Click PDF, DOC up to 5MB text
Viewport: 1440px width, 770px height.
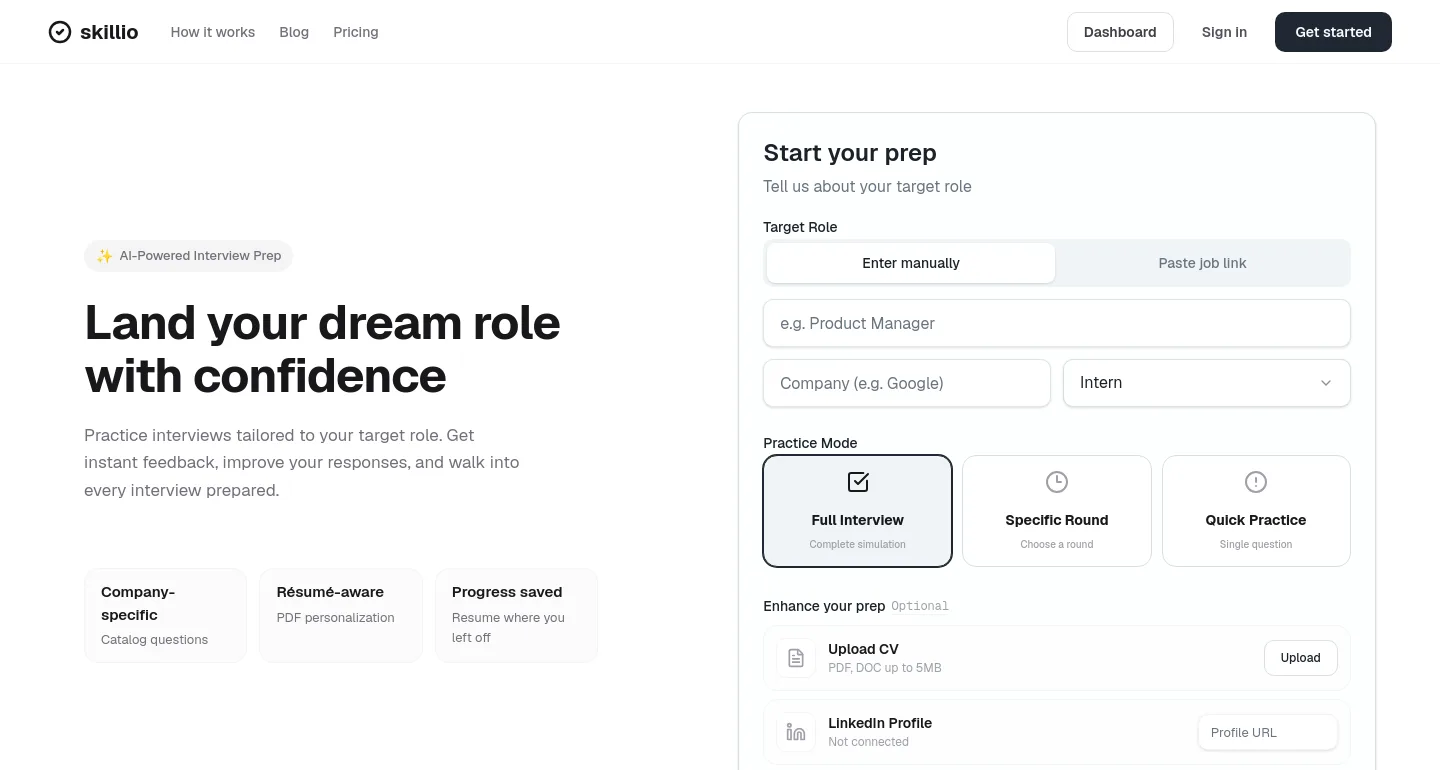click(885, 668)
